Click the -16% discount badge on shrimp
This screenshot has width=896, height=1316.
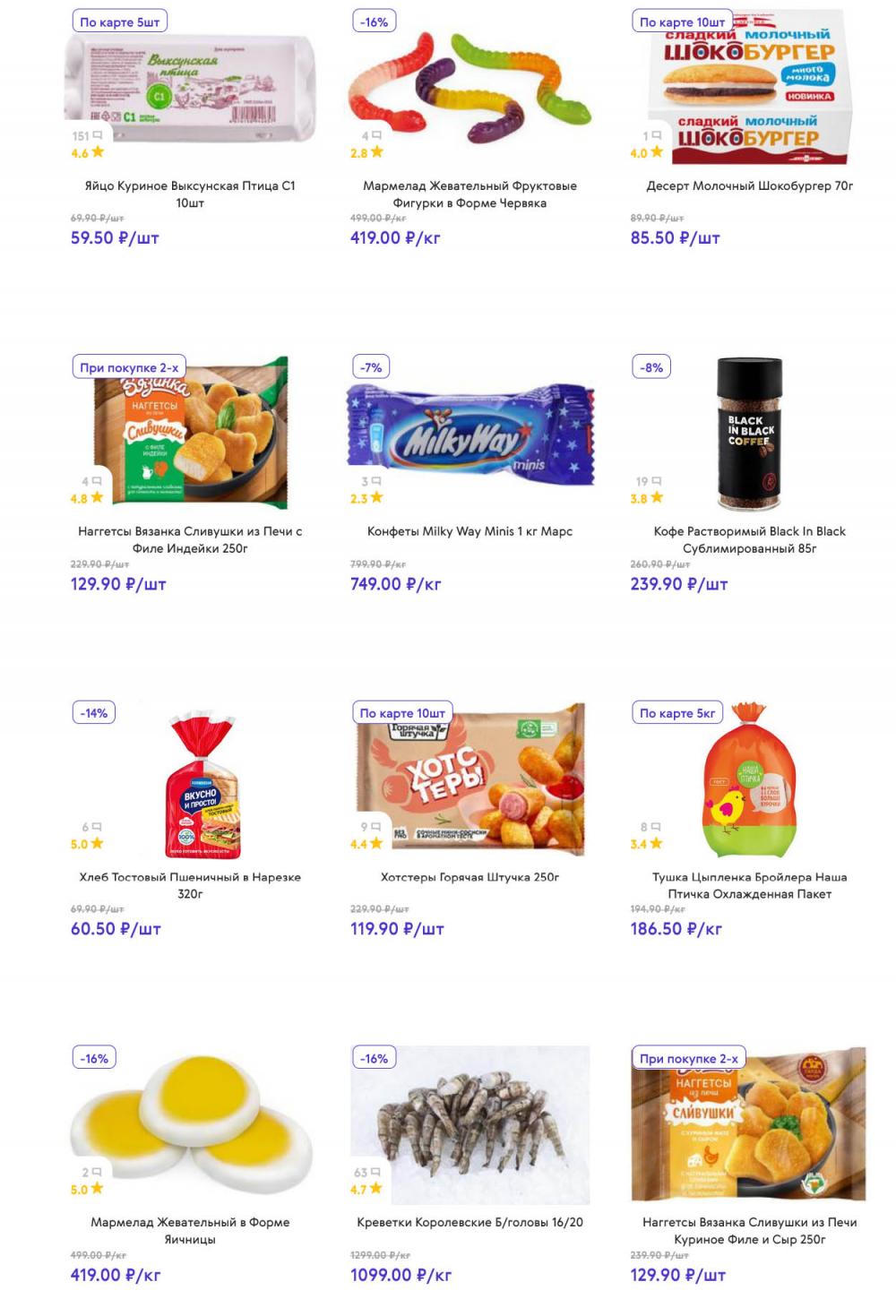(x=375, y=1058)
